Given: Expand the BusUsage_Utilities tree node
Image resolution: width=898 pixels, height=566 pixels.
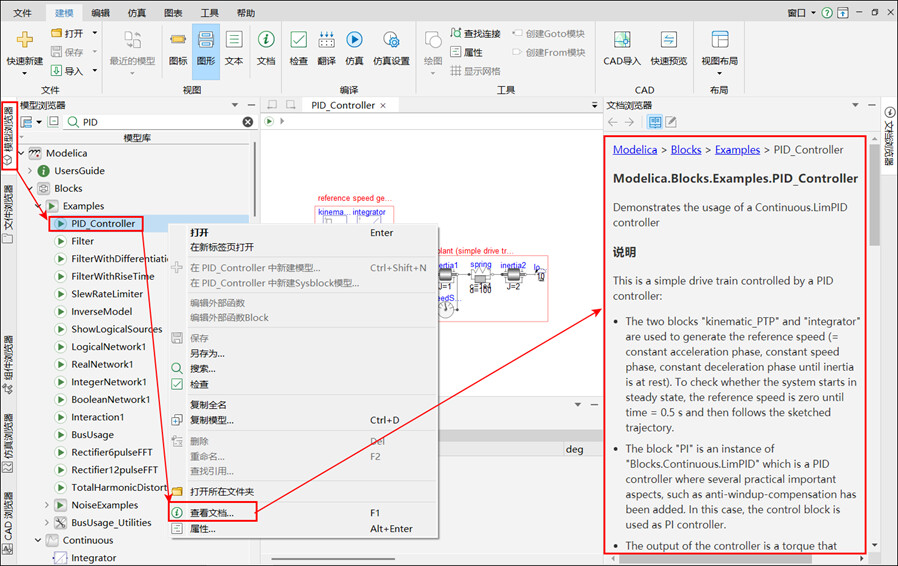Looking at the screenshot, I should pos(47,522).
